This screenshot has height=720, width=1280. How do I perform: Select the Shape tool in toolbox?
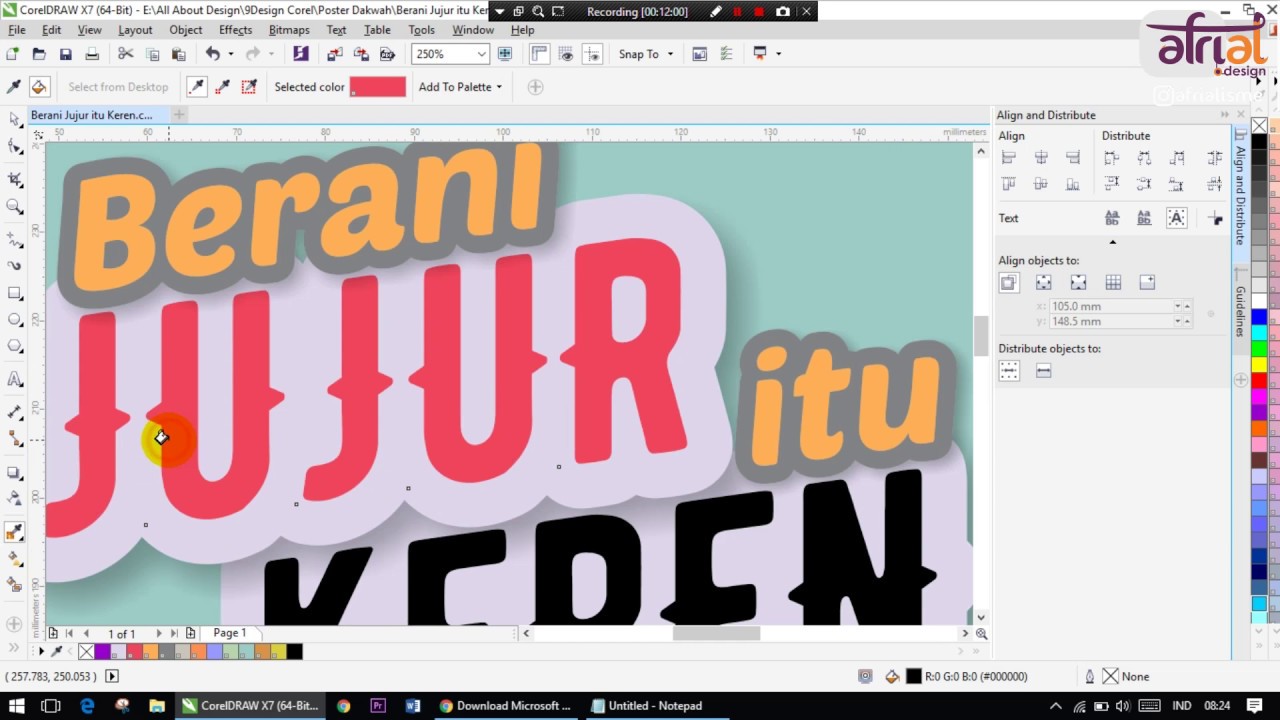click(x=14, y=147)
